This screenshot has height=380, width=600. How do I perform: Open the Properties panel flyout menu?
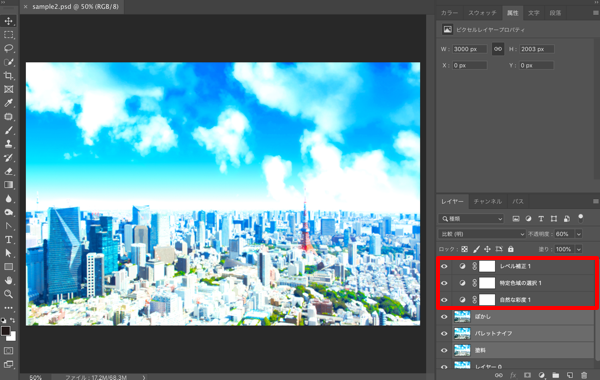tap(595, 13)
